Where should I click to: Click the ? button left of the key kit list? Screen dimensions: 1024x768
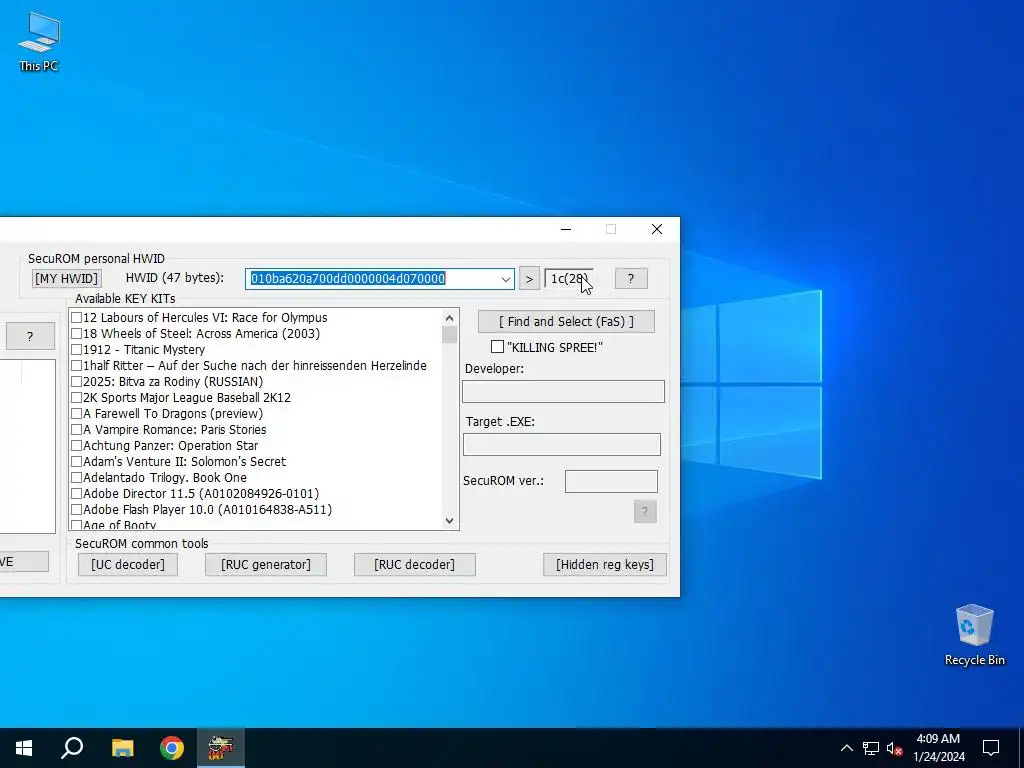tap(30, 336)
